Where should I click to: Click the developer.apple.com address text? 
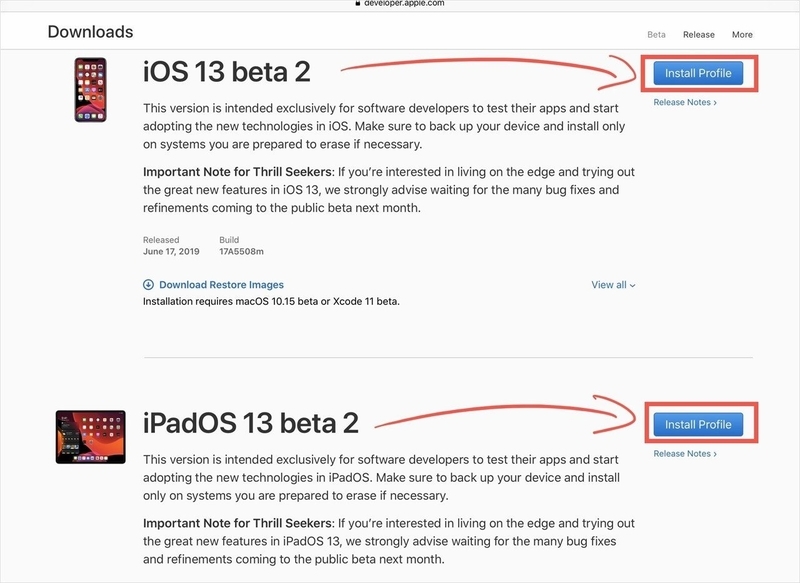404,3
